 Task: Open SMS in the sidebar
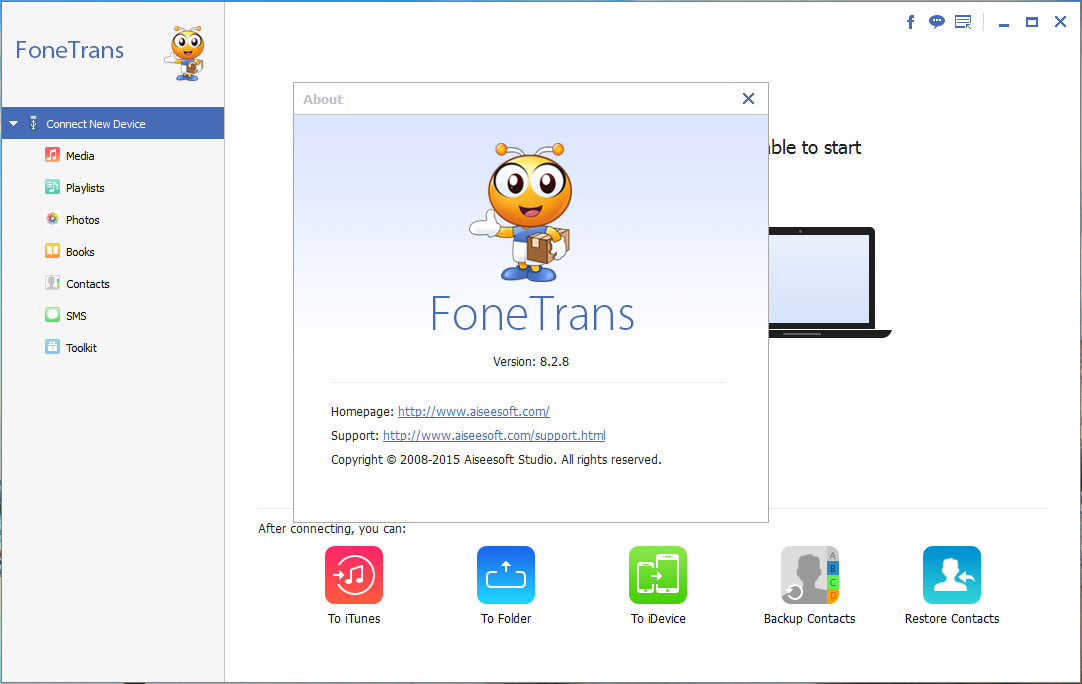76,316
